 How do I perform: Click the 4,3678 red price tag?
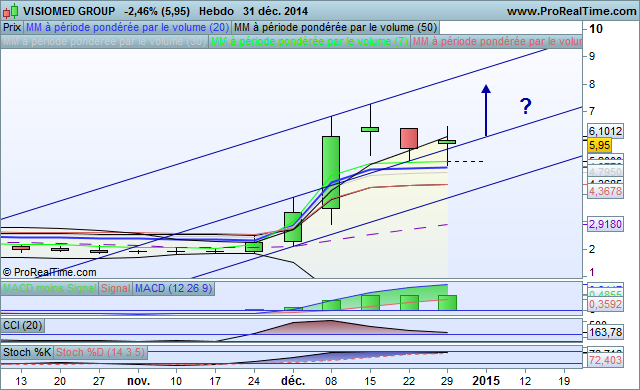click(x=605, y=191)
